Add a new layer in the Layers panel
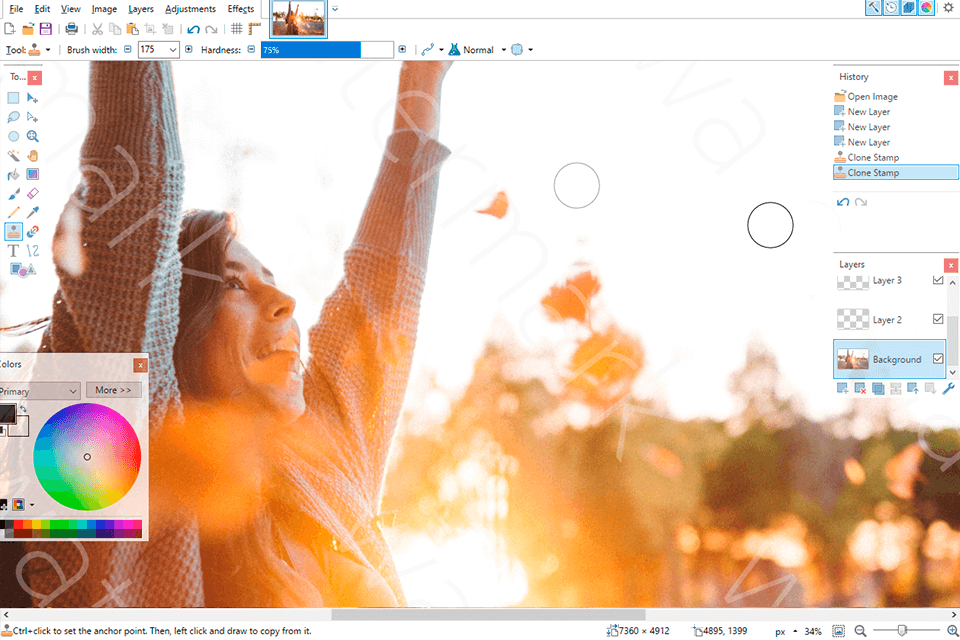Image resolution: width=960 pixels, height=640 pixels. click(x=842, y=388)
